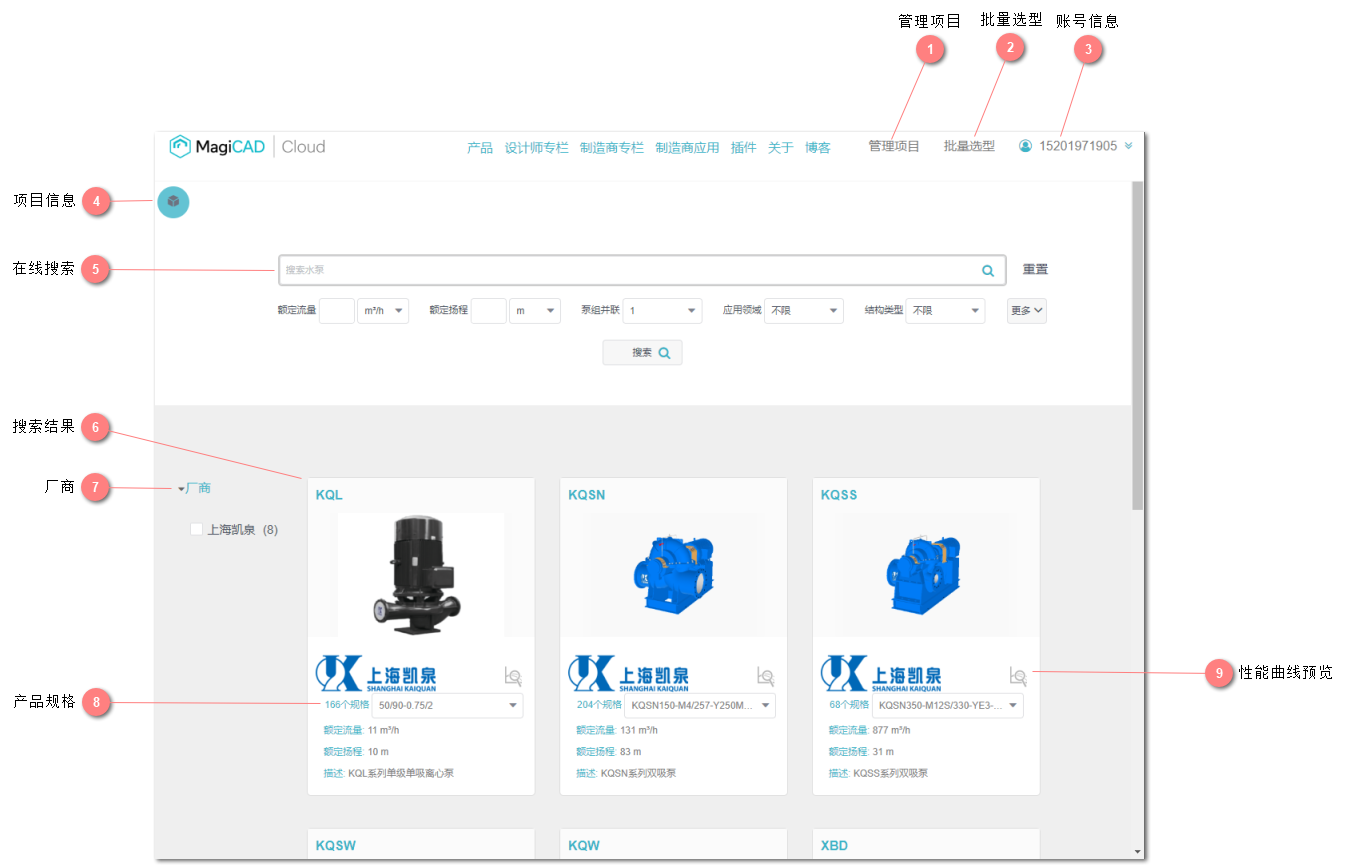Open KQL spec dropdown 50/90-0.75/2
The image size is (1350, 868).
pos(447,705)
